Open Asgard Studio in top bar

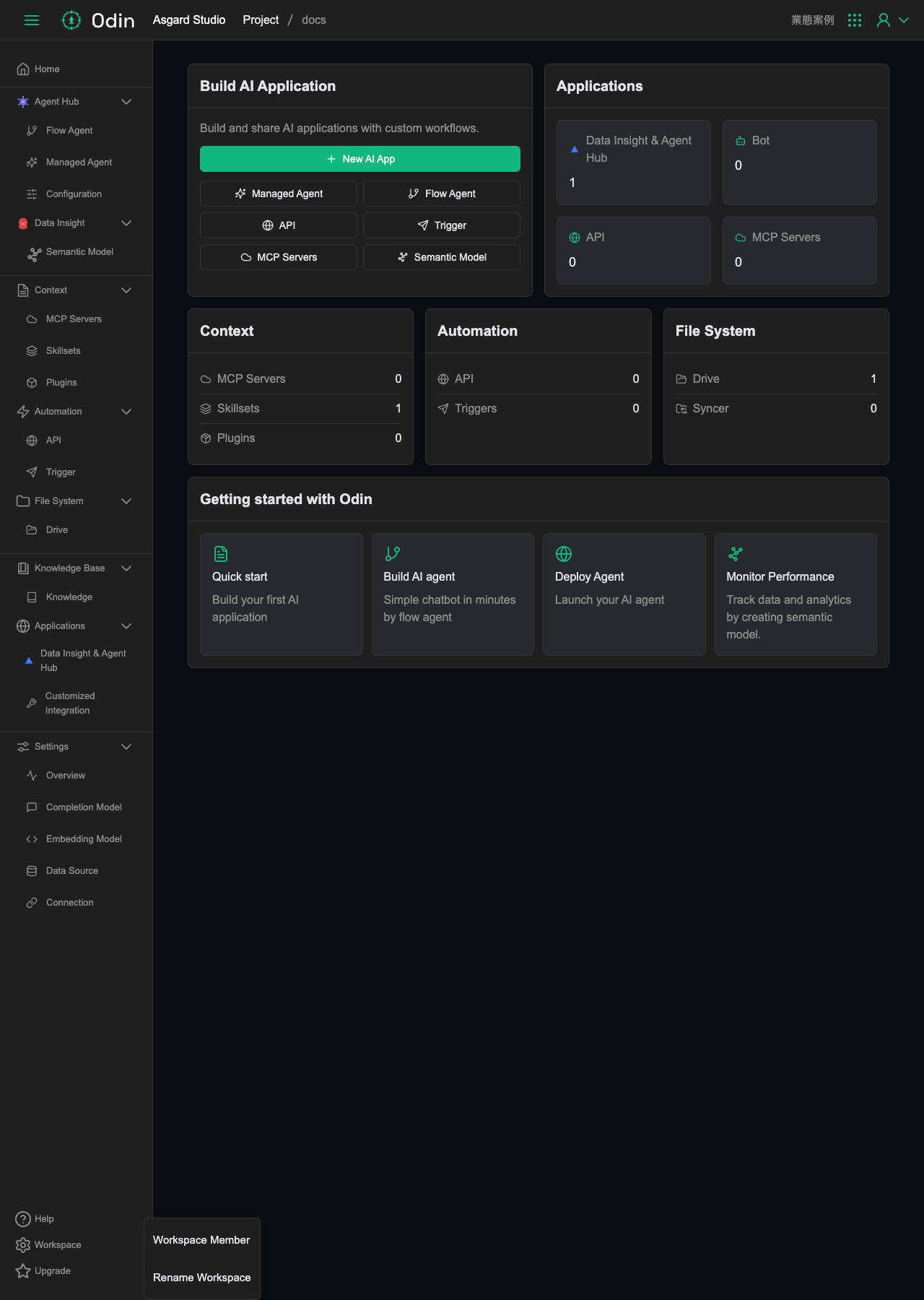point(189,20)
